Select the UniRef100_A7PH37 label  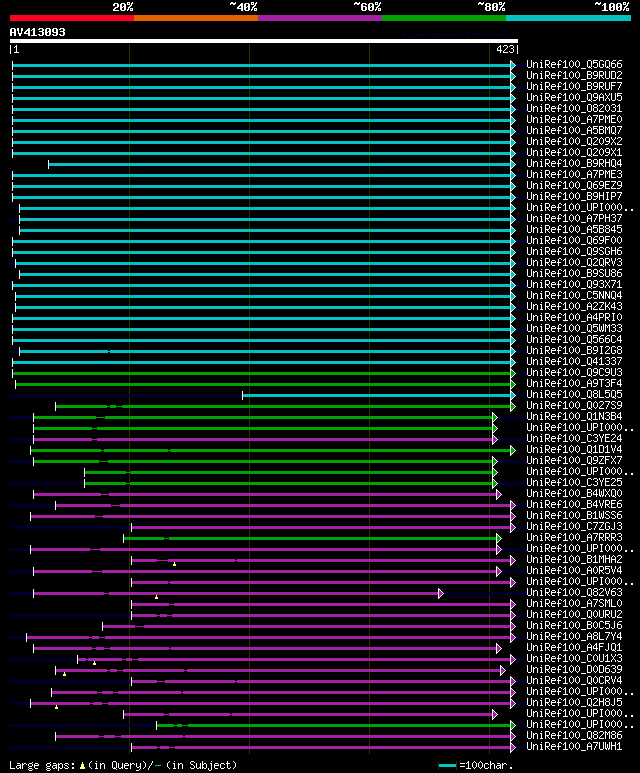[574, 218]
